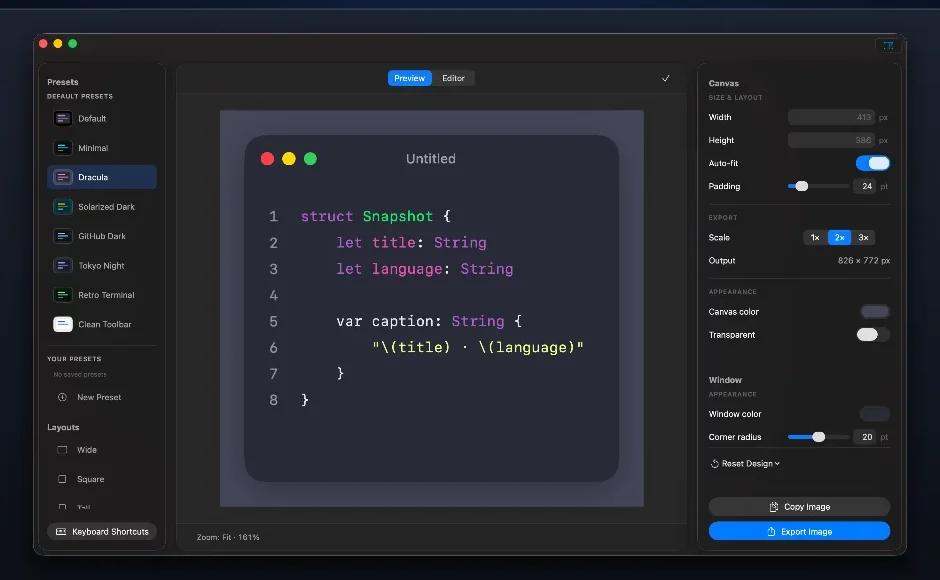Screen dimensions: 940x580
Task: Click the red dot in code window preview
Action: click(267, 158)
